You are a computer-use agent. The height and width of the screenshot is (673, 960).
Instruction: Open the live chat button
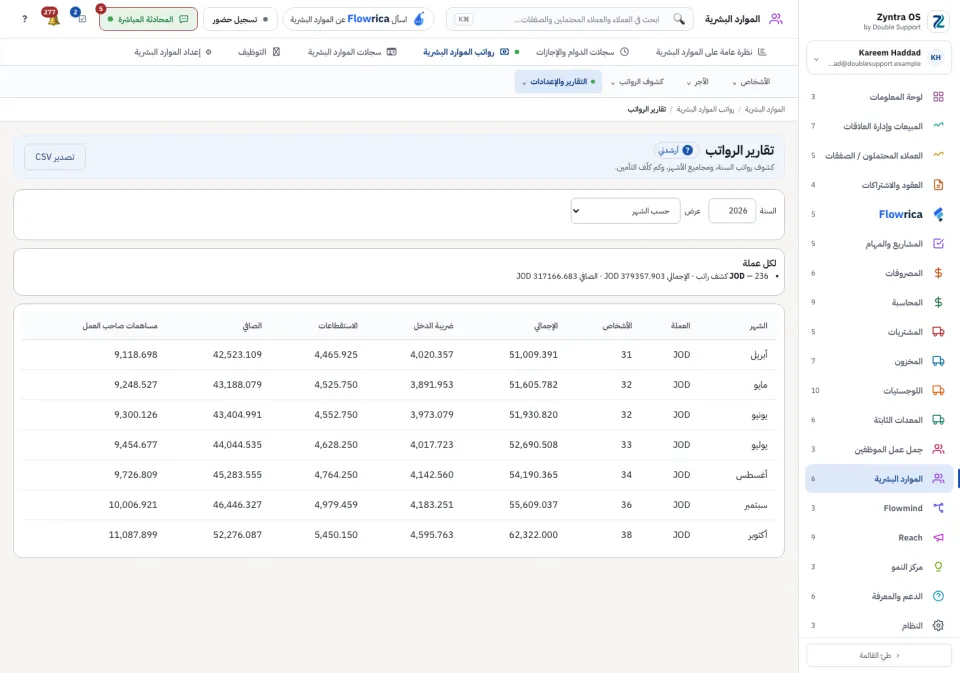pyautogui.click(x=148, y=19)
